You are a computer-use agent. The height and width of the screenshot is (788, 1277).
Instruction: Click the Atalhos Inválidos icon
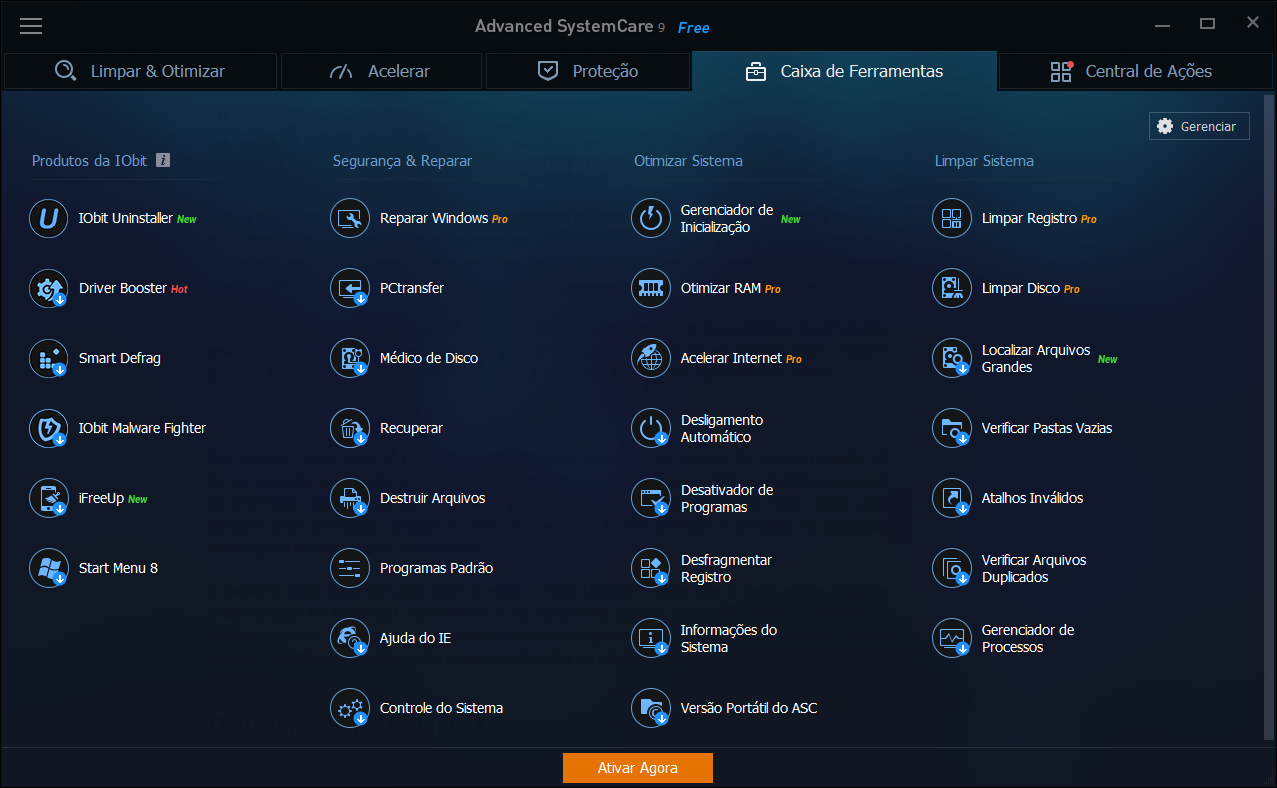tap(952, 498)
